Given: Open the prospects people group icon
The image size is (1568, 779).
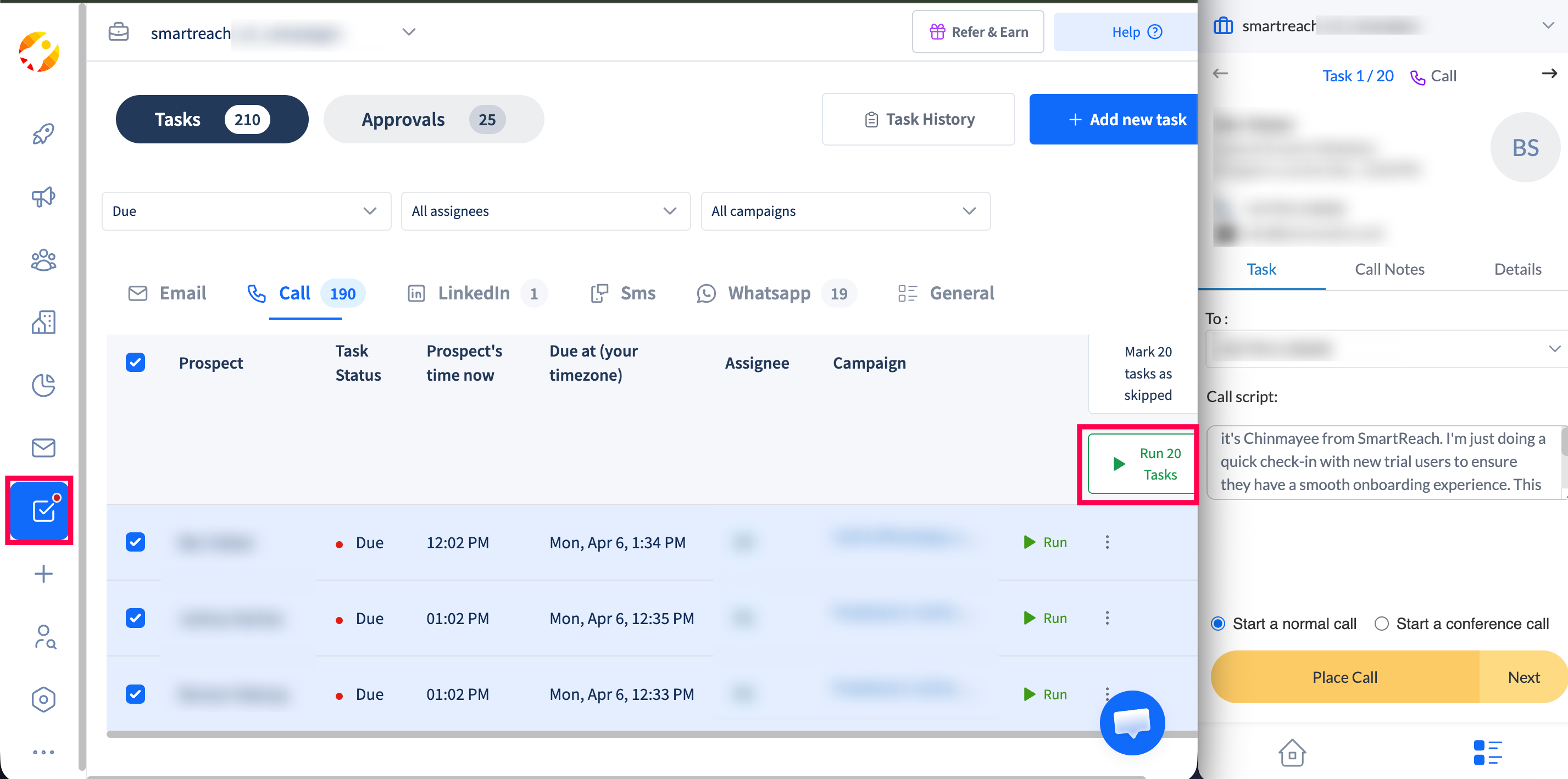Looking at the screenshot, I should click(x=43, y=260).
